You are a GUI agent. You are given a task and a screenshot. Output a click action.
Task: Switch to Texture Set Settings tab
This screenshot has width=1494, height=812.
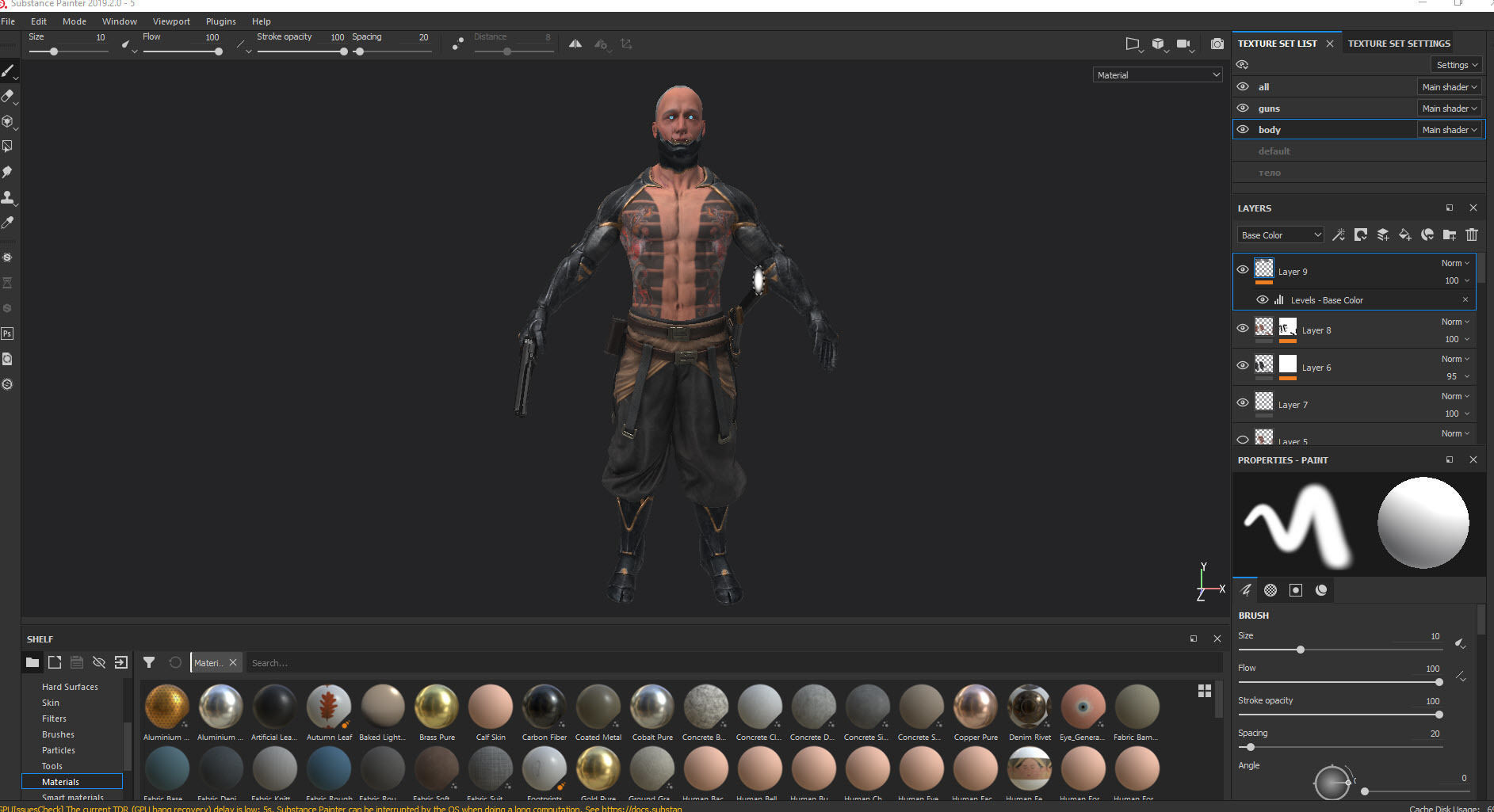pos(1399,44)
